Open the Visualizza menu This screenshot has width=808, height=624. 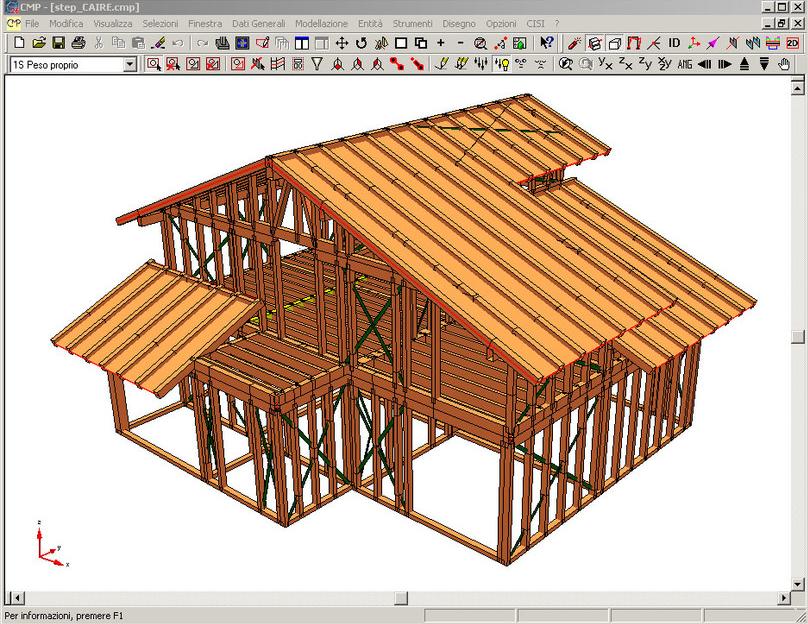click(113, 23)
